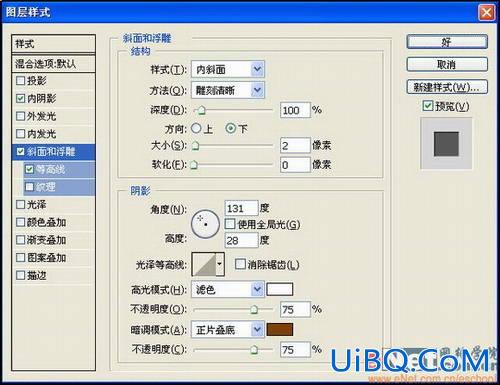Click the shadow 不透明度(C) opacity slider handle
The height and width of the screenshot is (385, 500).
(254, 350)
